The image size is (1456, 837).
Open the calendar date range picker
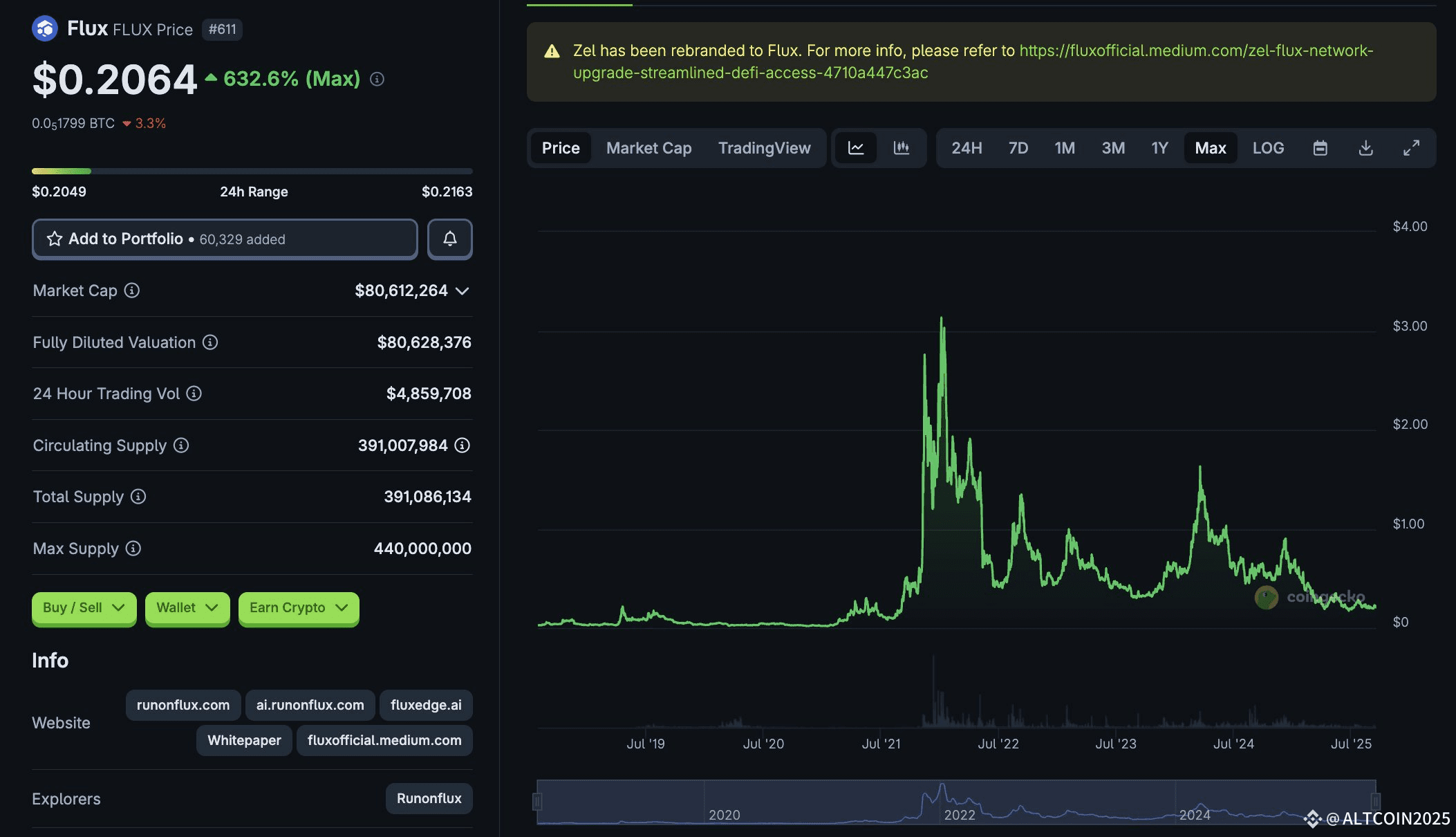[x=1320, y=148]
